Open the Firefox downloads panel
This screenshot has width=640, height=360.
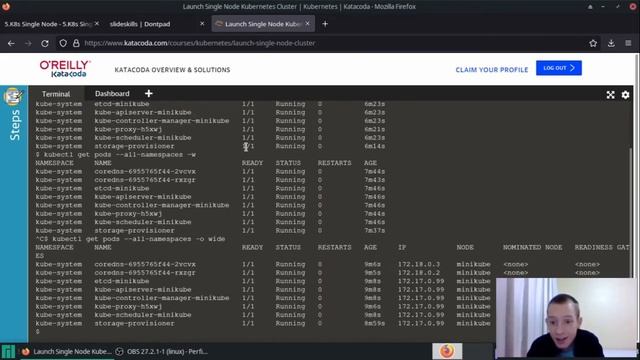pos(611,43)
